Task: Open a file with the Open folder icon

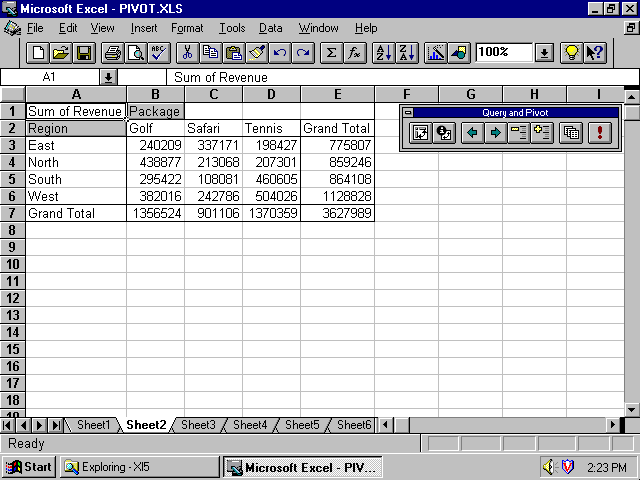Action: [x=61, y=53]
